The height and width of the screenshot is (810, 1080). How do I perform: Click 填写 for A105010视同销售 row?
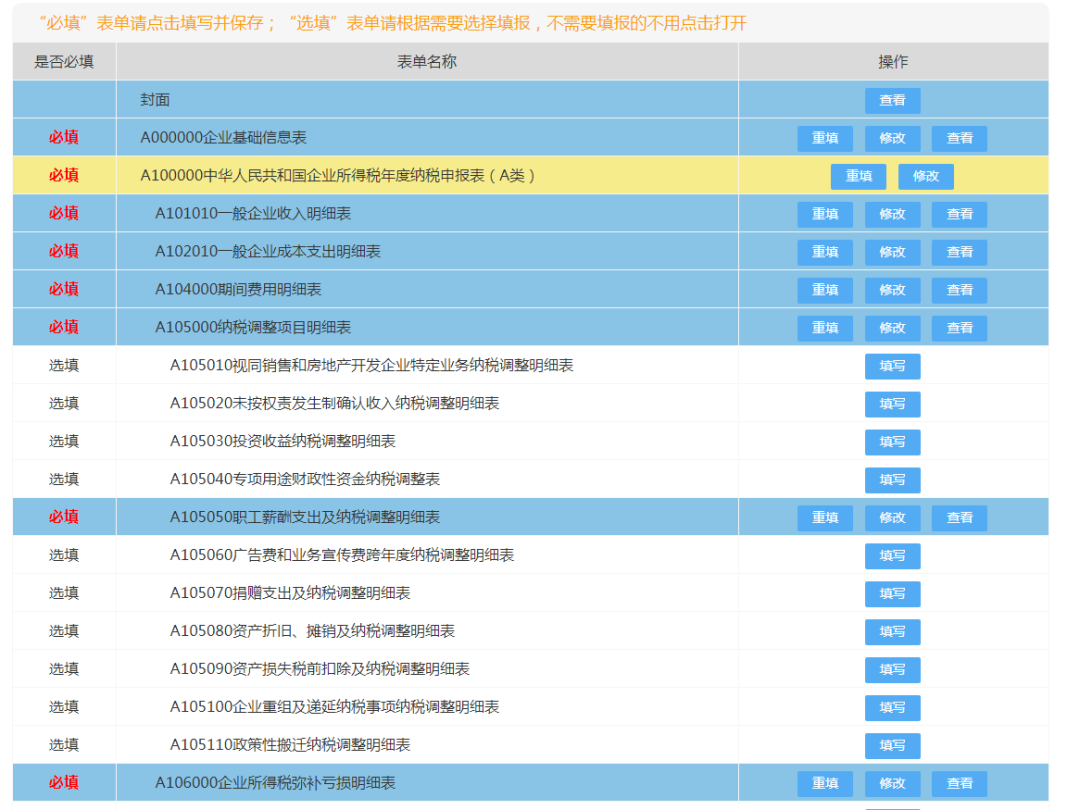coord(892,366)
